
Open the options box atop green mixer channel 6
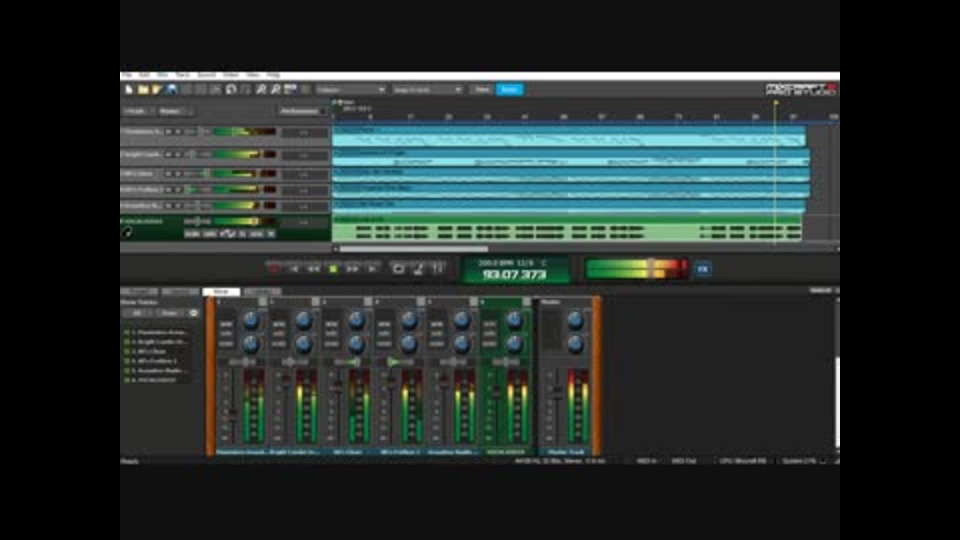tap(525, 302)
